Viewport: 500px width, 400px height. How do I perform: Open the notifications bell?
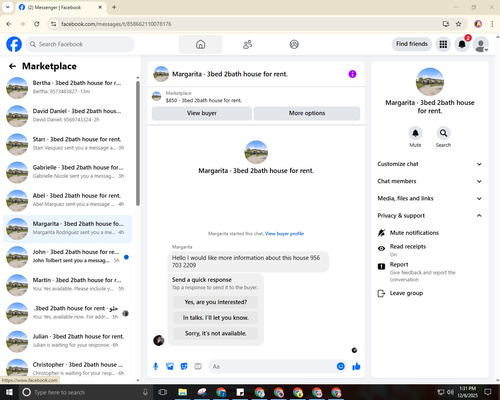462,44
